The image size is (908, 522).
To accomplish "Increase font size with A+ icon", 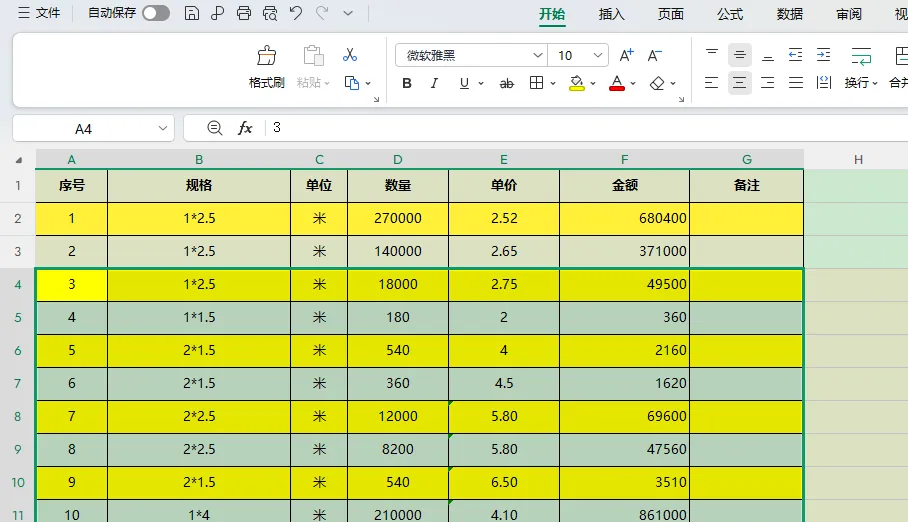I will pos(627,55).
